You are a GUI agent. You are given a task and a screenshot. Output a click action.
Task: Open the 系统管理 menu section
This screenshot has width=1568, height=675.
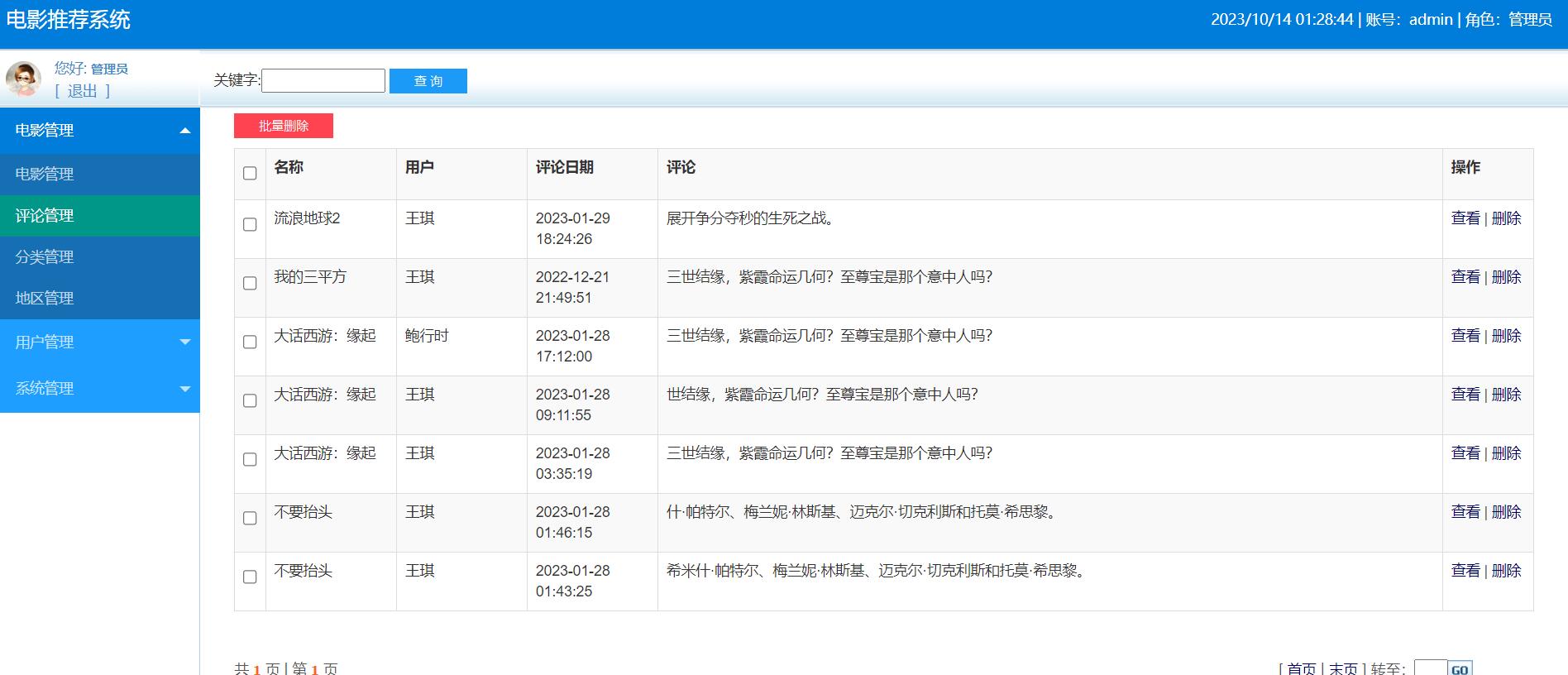100,388
